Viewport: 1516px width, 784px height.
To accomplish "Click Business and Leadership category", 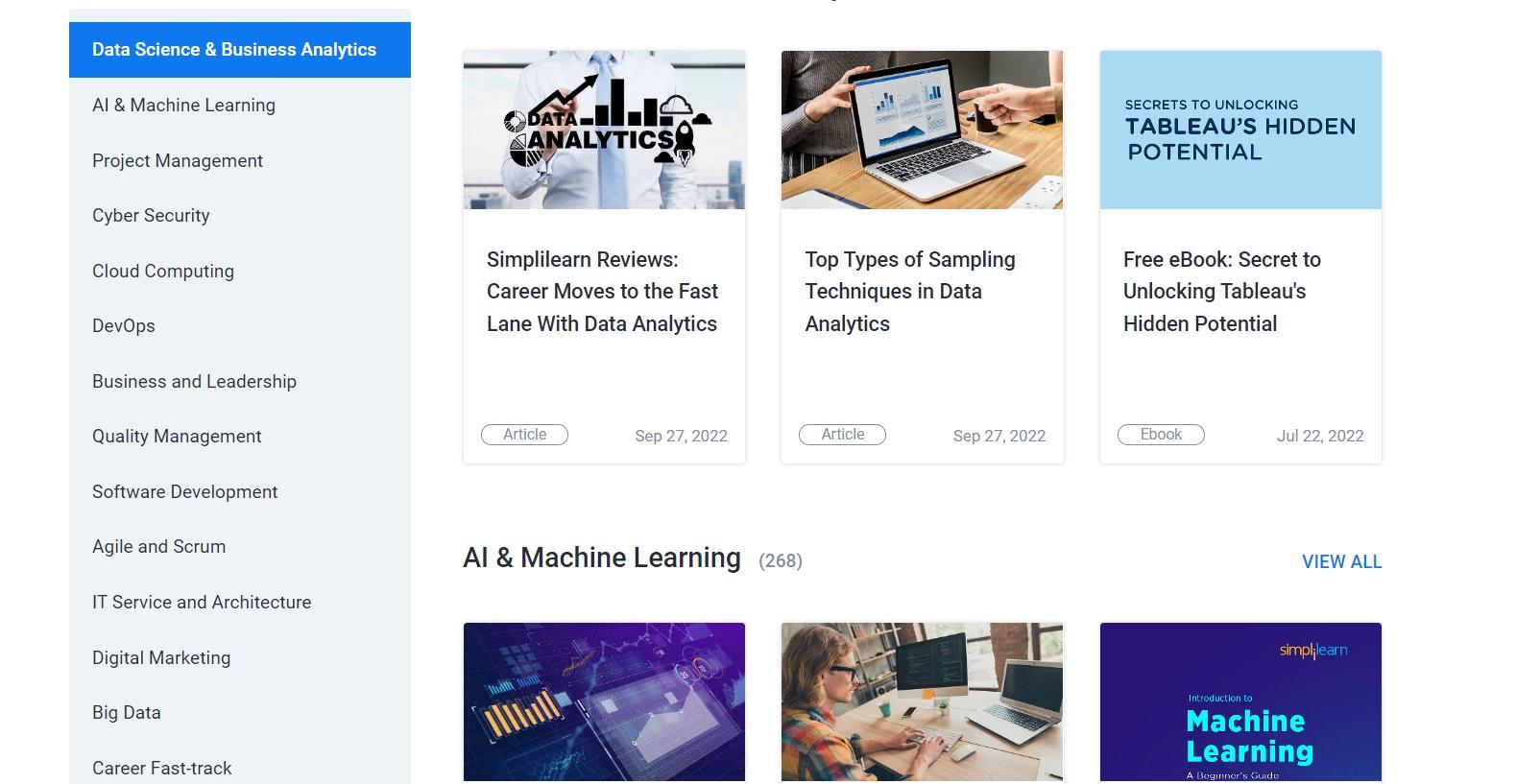I will pyautogui.click(x=239, y=381).
